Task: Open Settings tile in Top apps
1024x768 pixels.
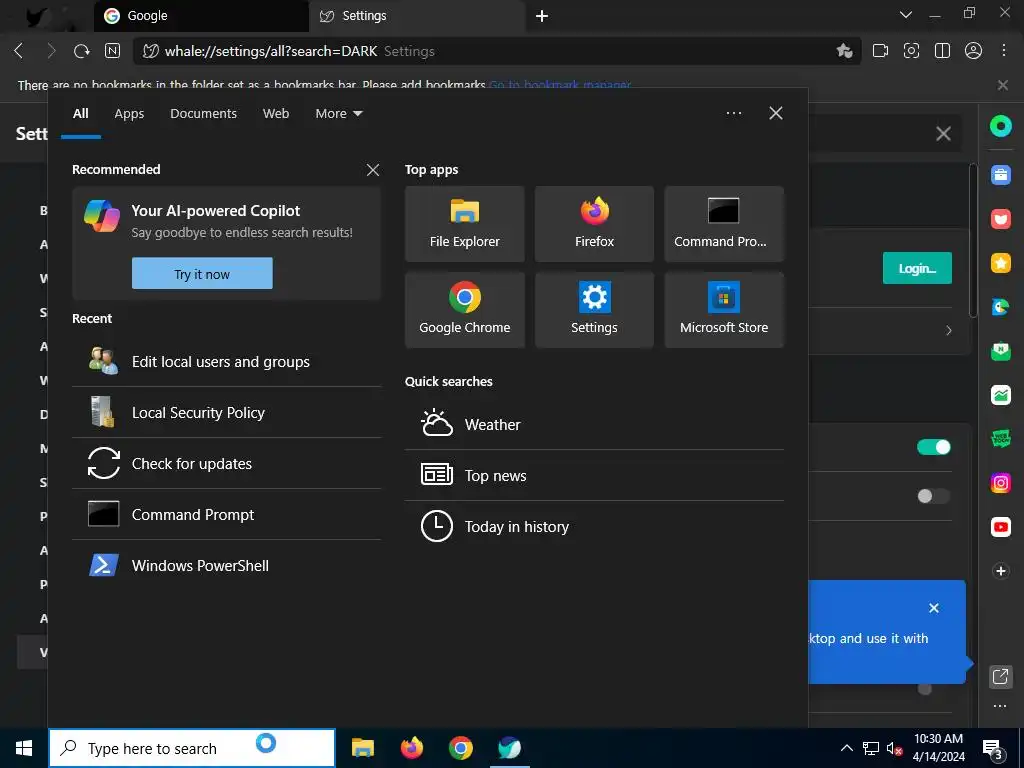Action: pos(594,310)
